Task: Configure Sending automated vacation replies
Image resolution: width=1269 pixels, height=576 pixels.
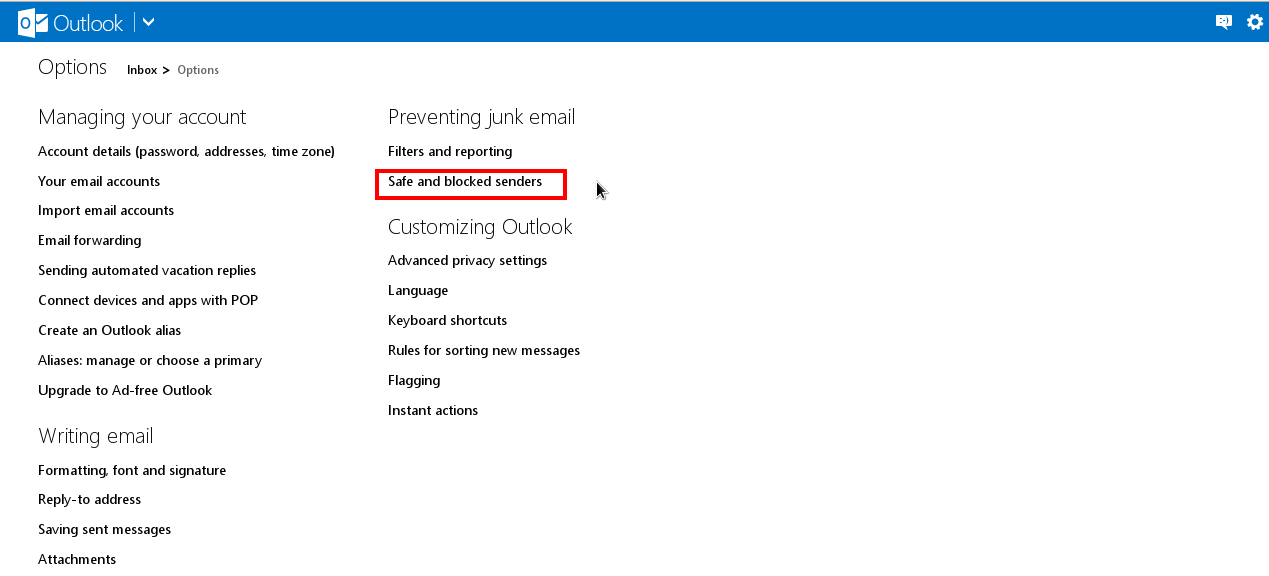Action: [x=146, y=270]
